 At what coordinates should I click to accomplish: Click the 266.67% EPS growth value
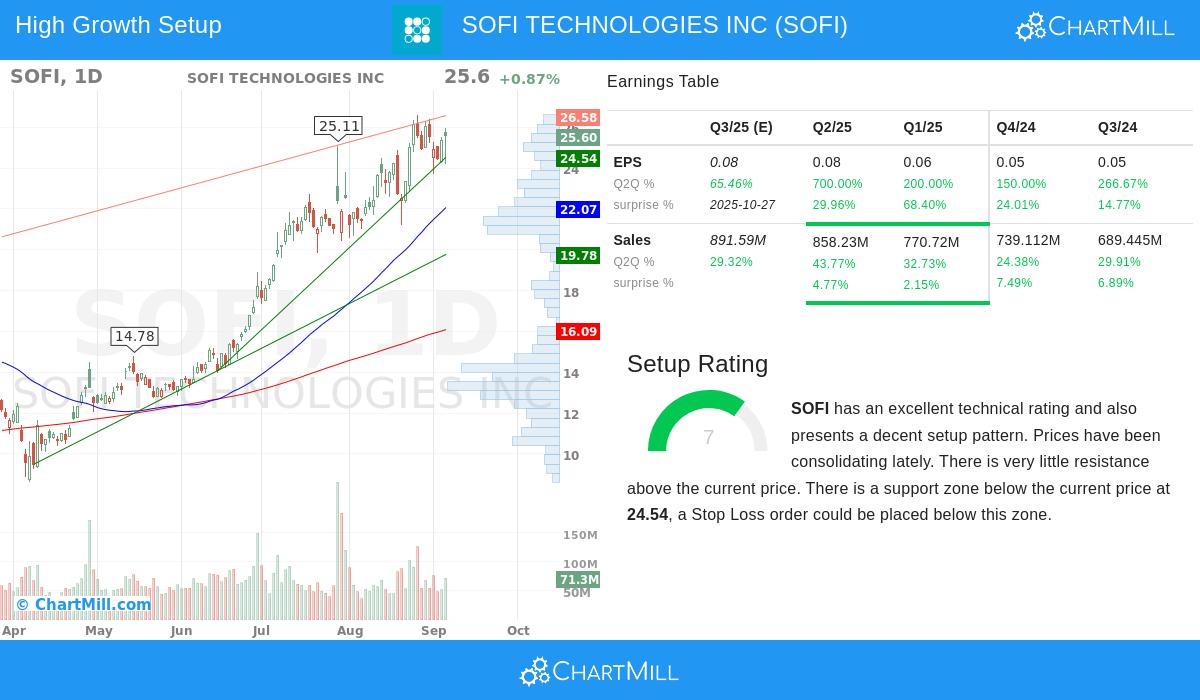[x=1123, y=184]
